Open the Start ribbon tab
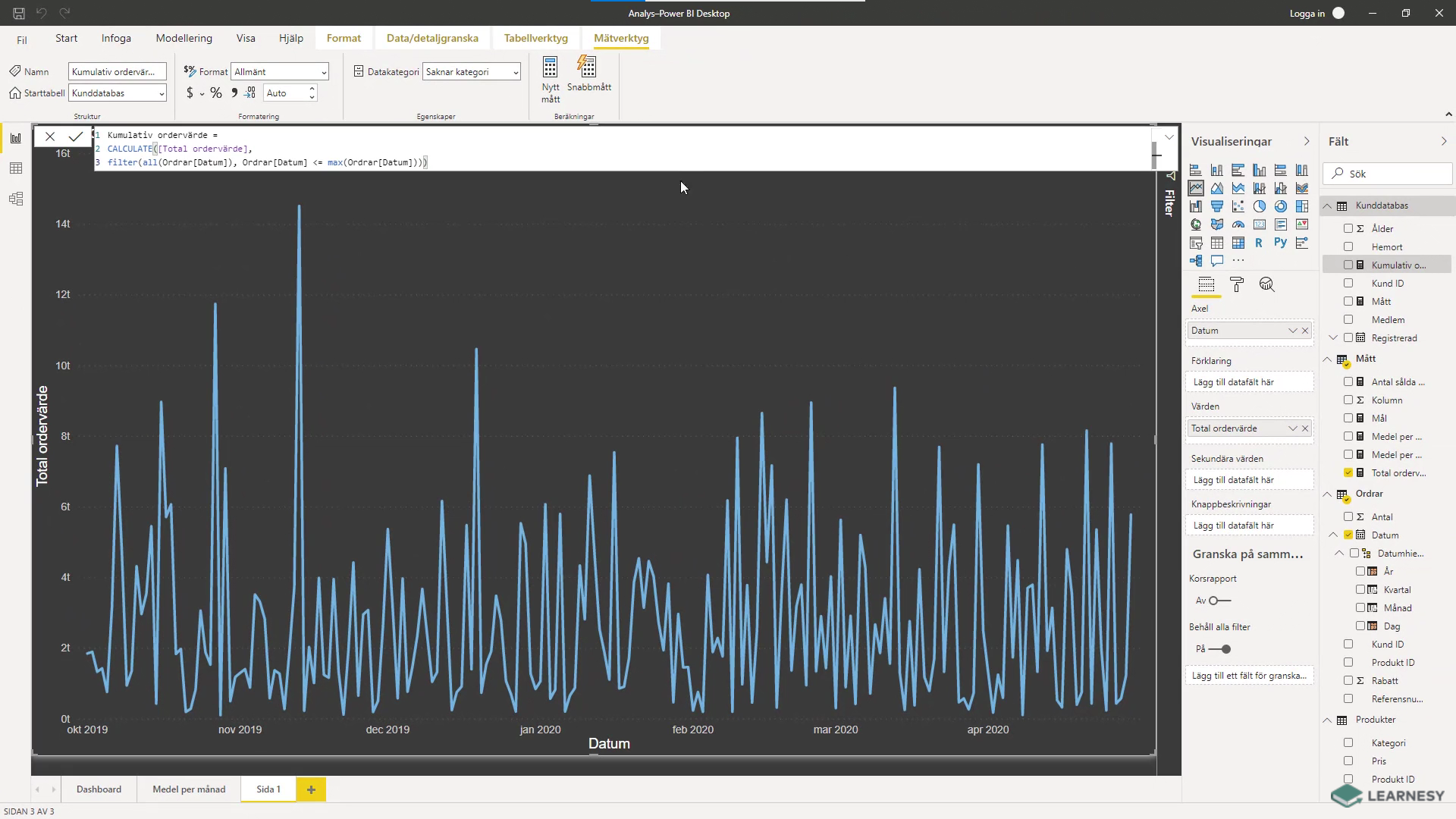The height and width of the screenshot is (819, 1456). 66,38
